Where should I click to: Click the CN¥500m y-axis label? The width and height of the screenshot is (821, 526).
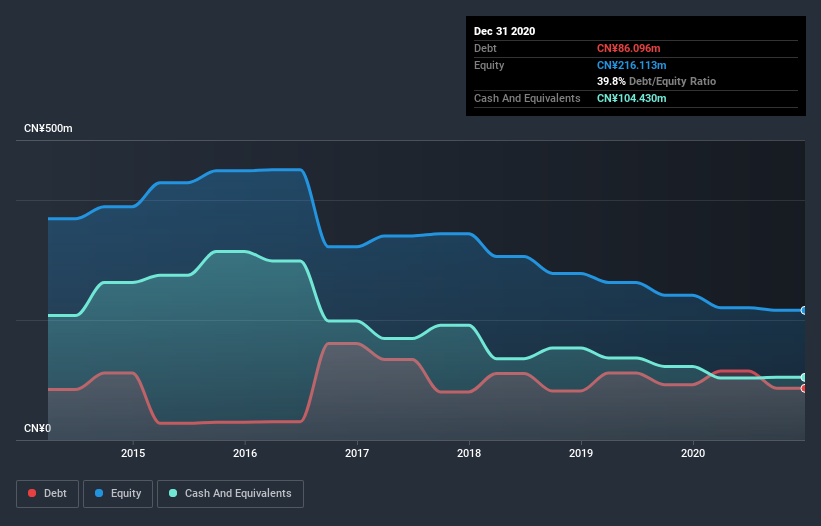[x=48, y=129]
